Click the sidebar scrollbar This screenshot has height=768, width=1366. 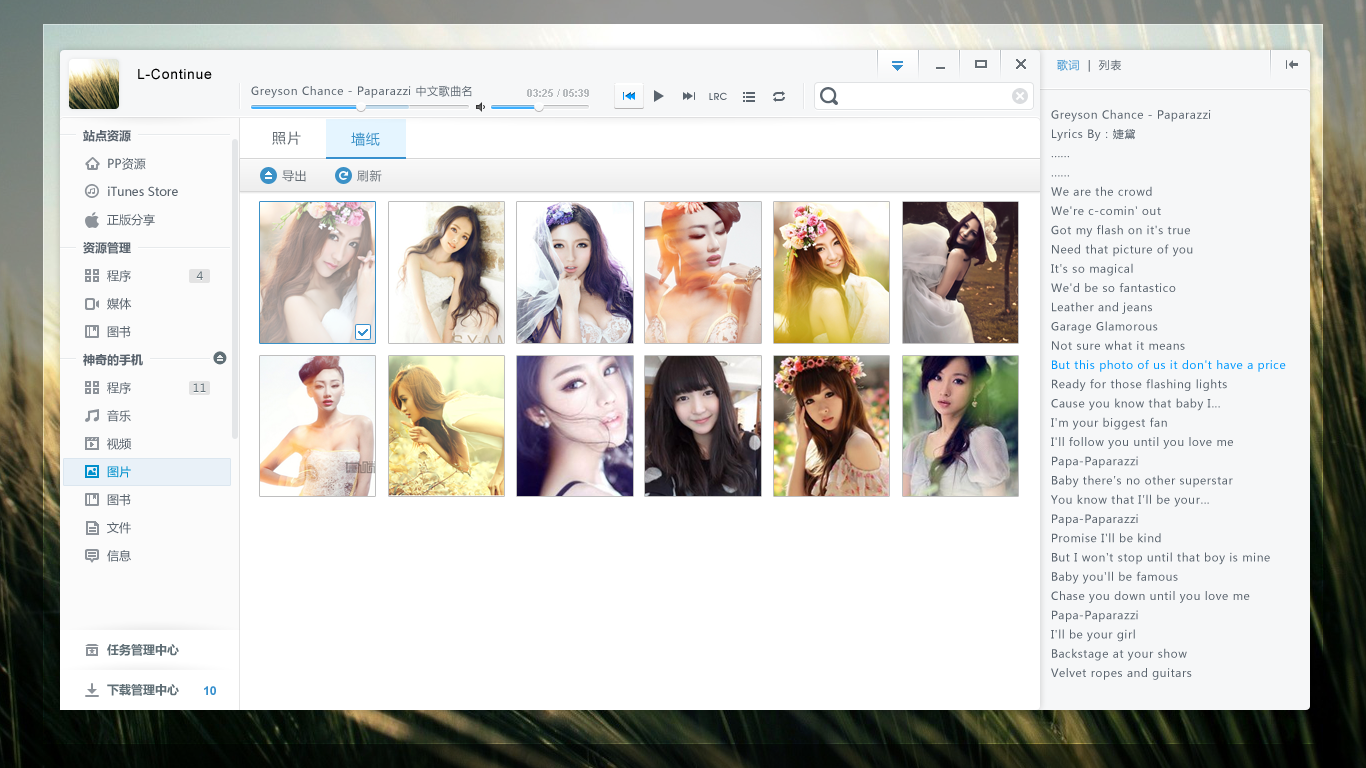235,290
